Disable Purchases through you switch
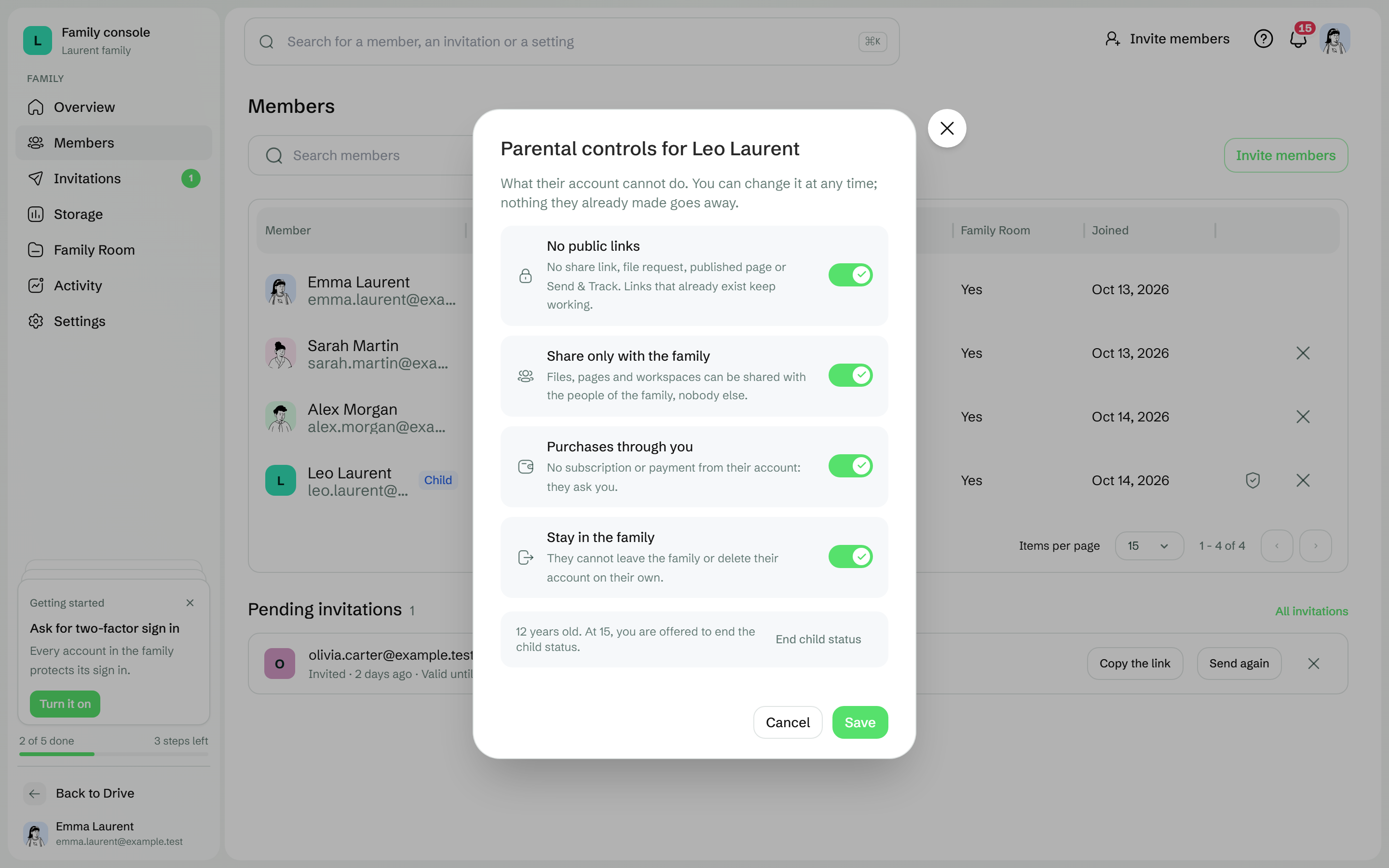1389x868 pixels. [x=850, y=466]
